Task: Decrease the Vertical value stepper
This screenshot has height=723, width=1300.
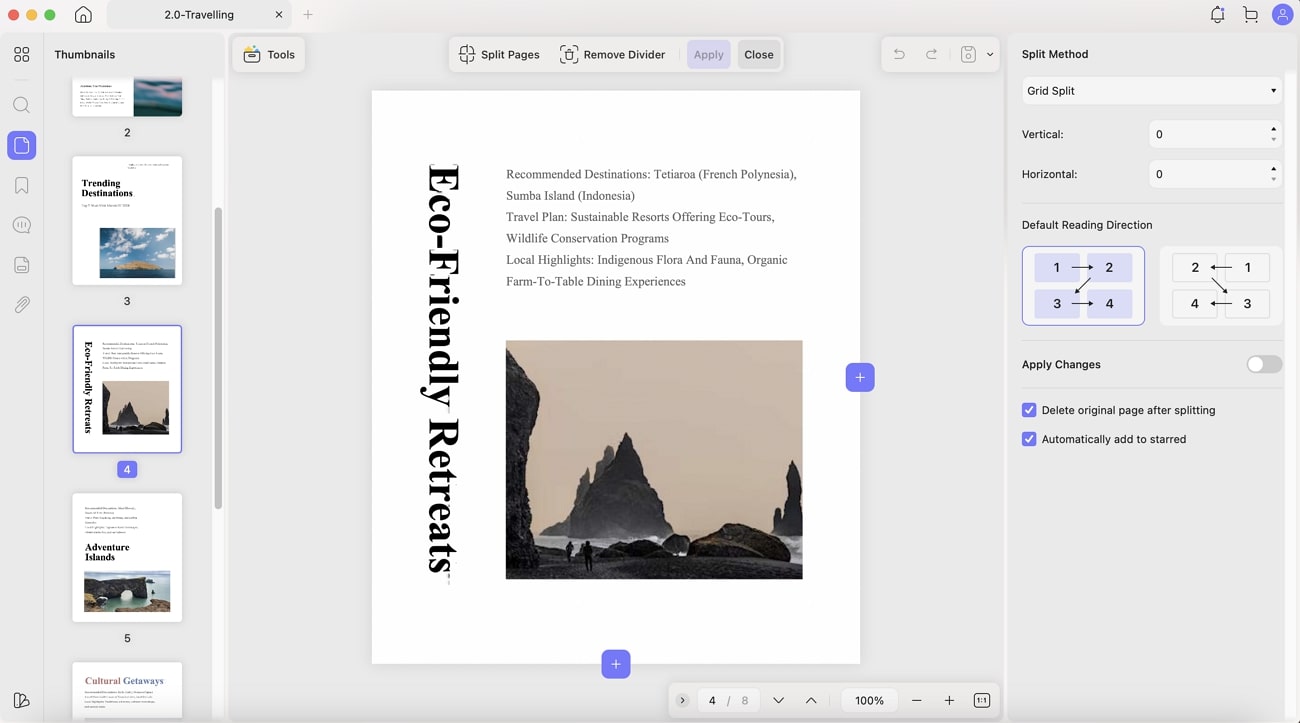Action: (x=1273, y=140)
